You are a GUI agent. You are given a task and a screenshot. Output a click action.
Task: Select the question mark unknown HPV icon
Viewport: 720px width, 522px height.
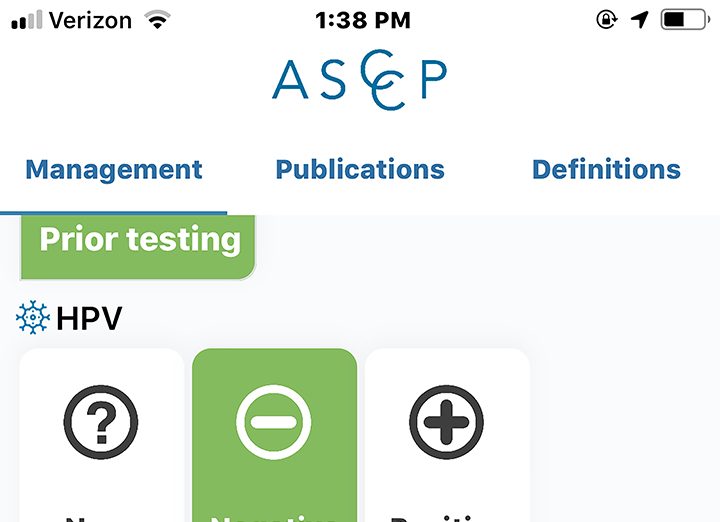[x=101, y=422]
